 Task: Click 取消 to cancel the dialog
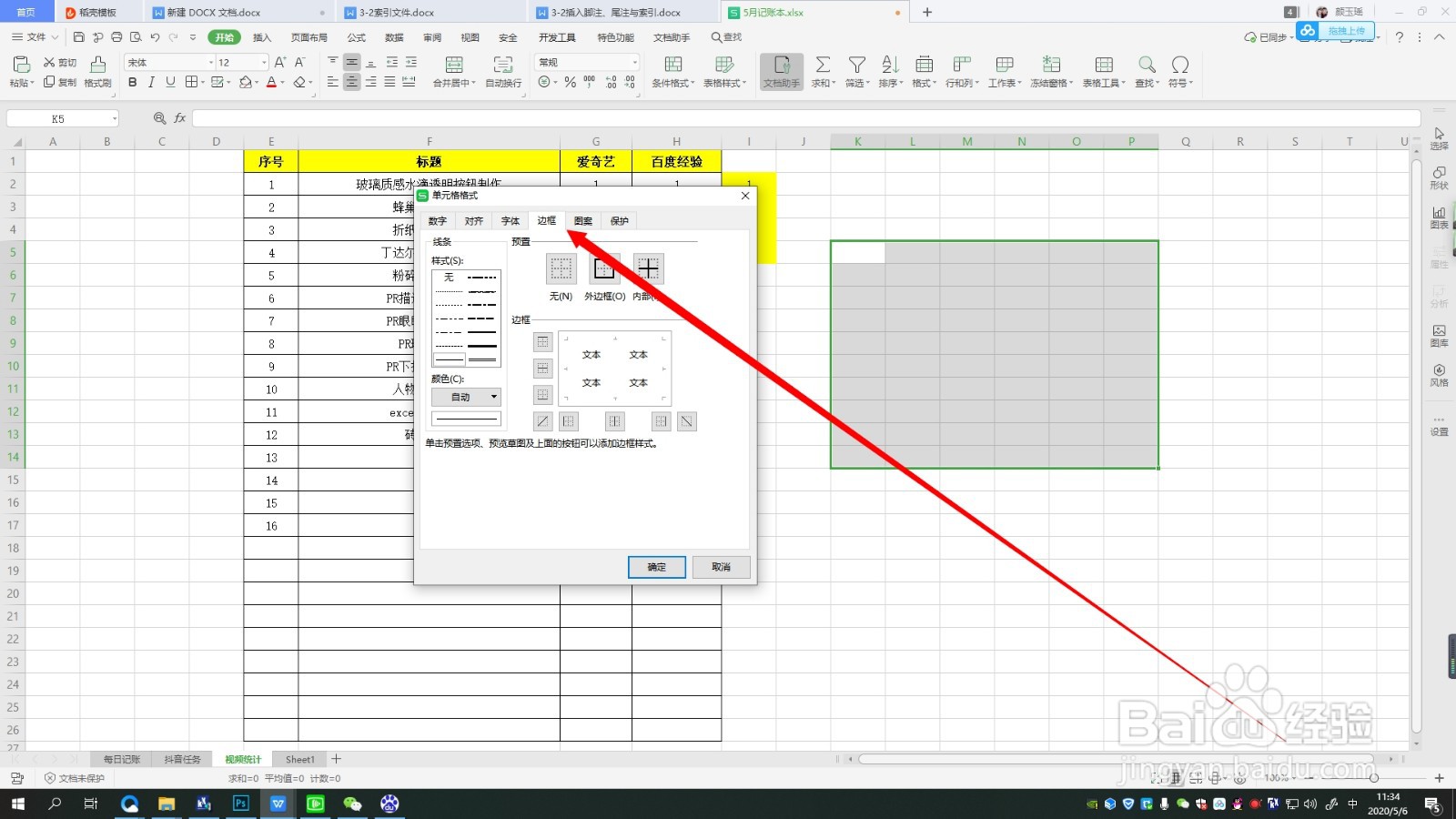(x=722, y=567)
